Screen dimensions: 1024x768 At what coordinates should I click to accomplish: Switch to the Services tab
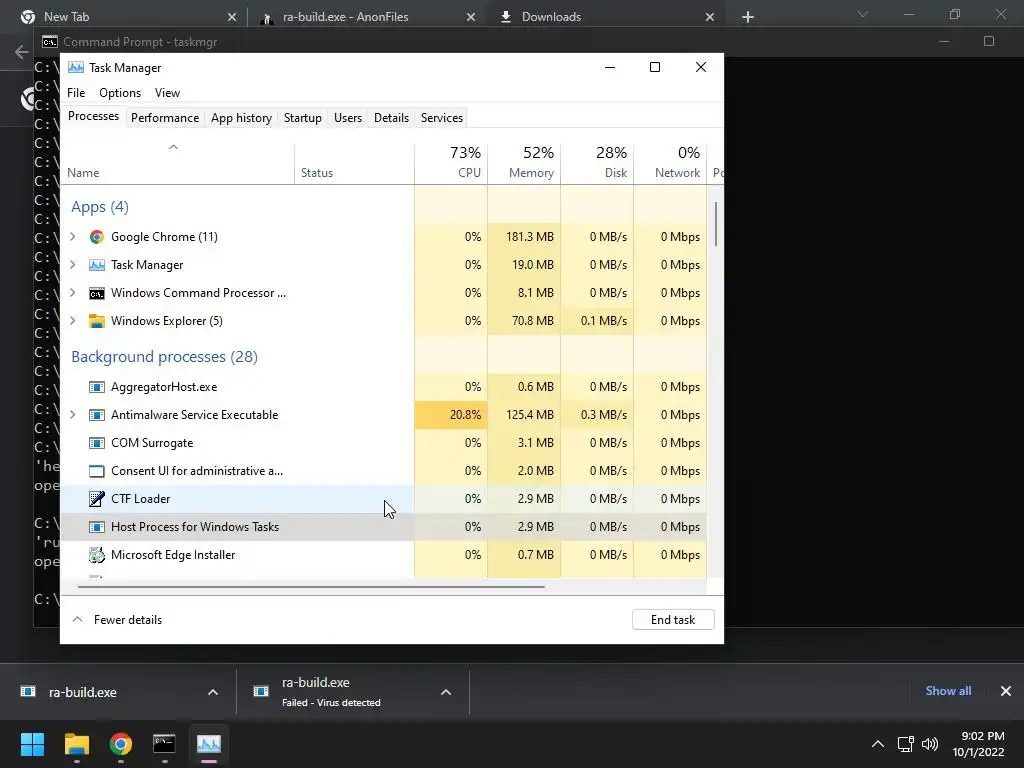point(441,118)
